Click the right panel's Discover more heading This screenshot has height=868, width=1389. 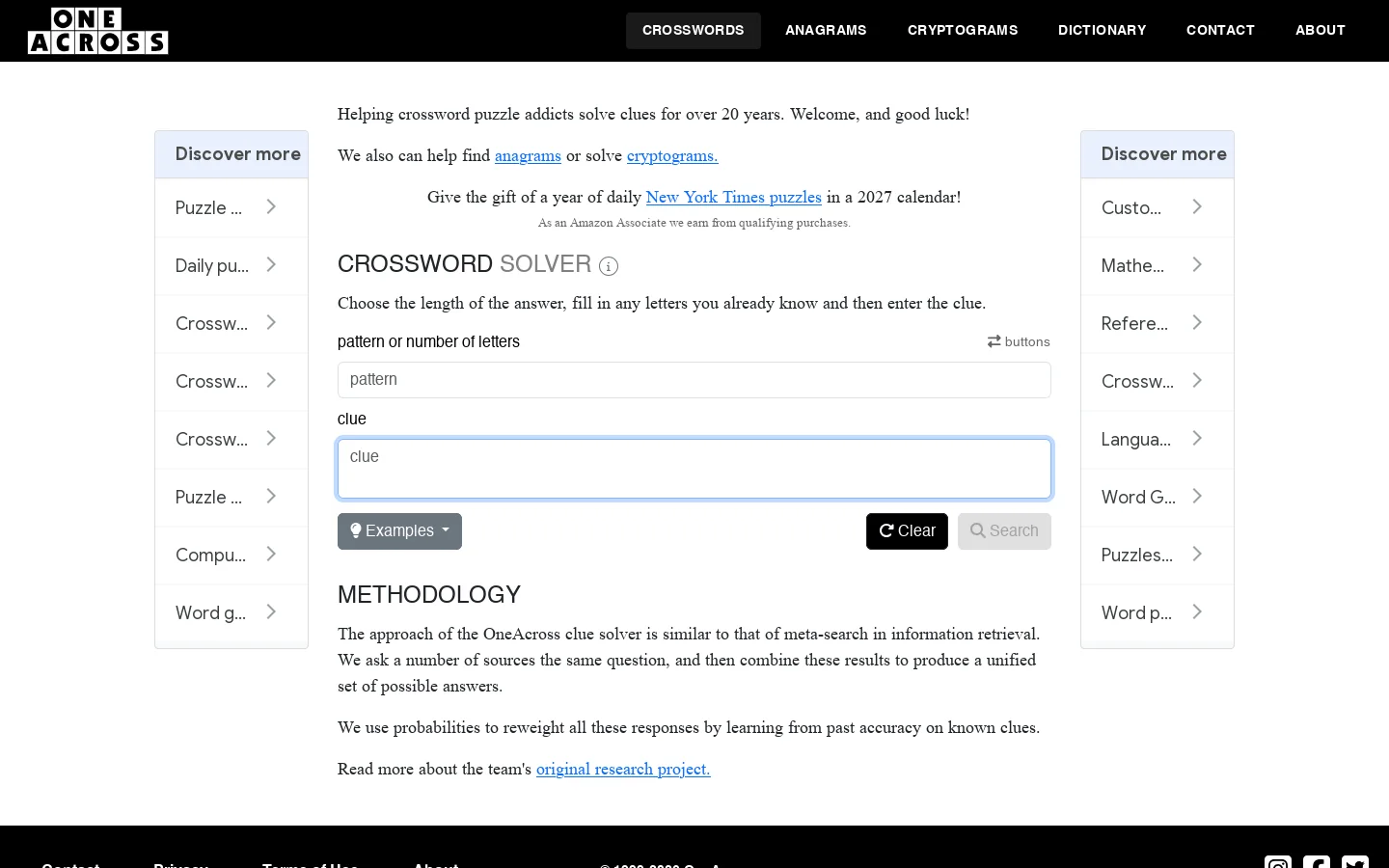pos(1163,154)
